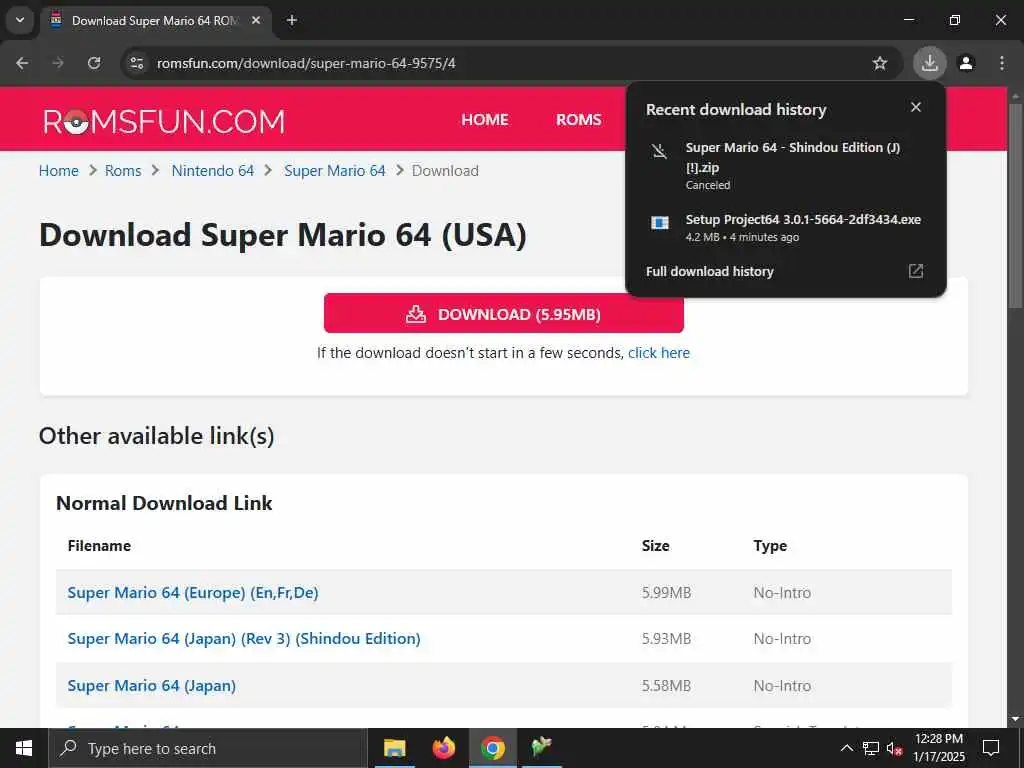Reload the current page
Screen dimensions: 1024x768
[x=94, y=63]
